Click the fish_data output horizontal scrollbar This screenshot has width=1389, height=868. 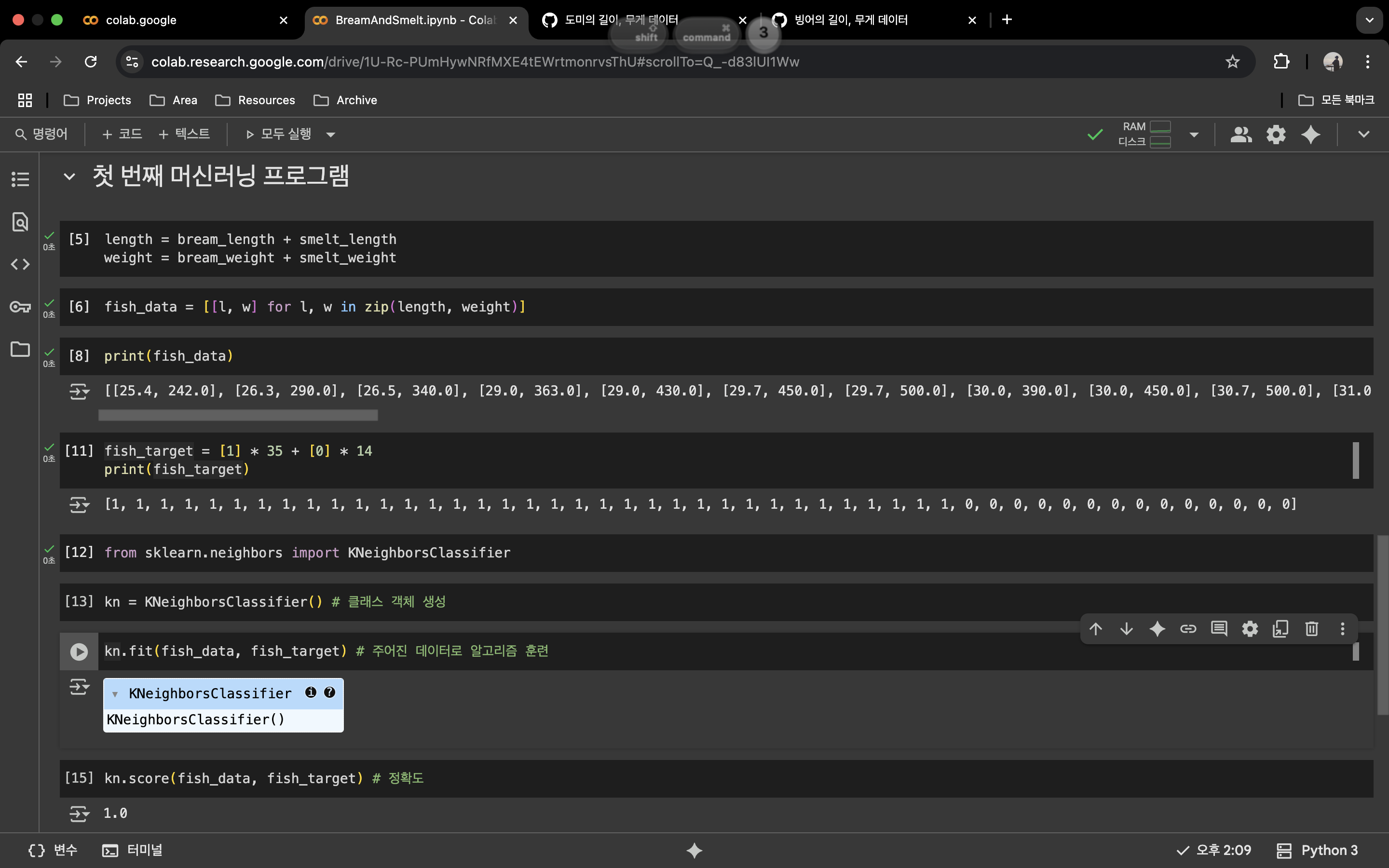coord(238,415)
